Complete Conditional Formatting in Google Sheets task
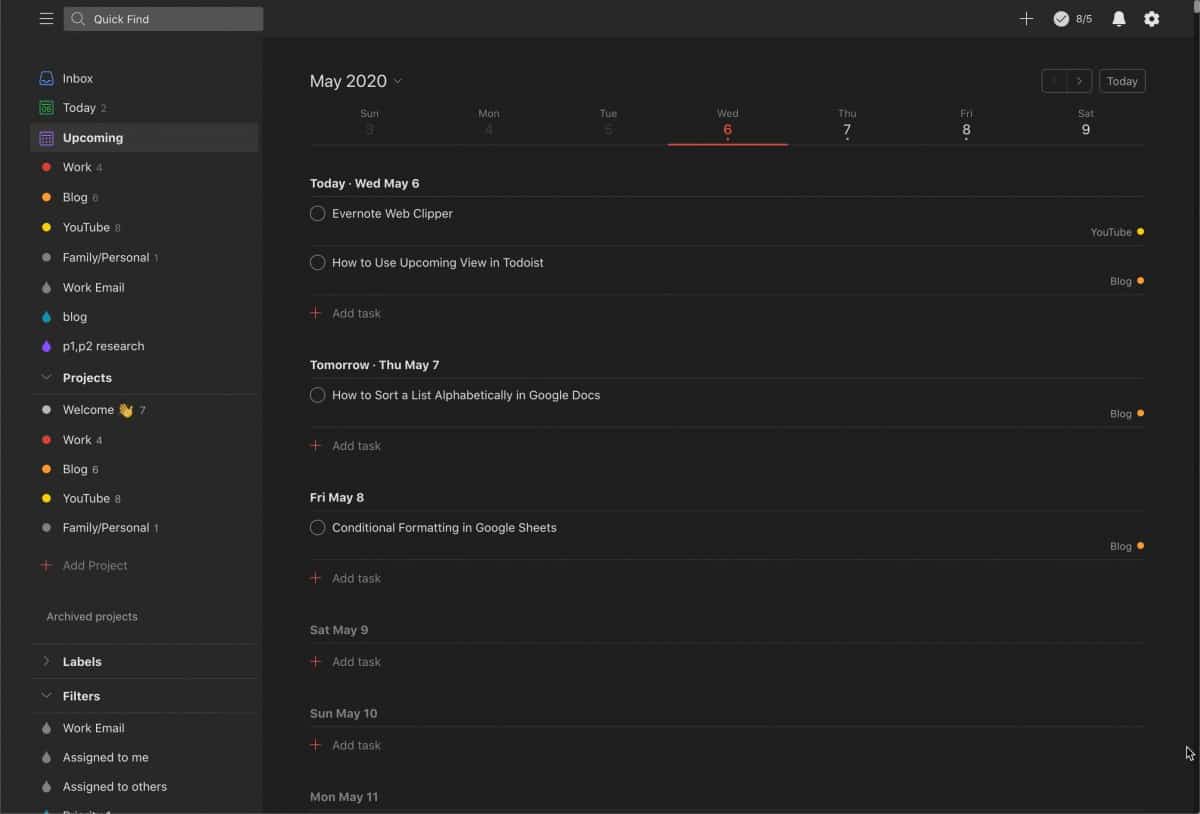 tap(318, 527)
